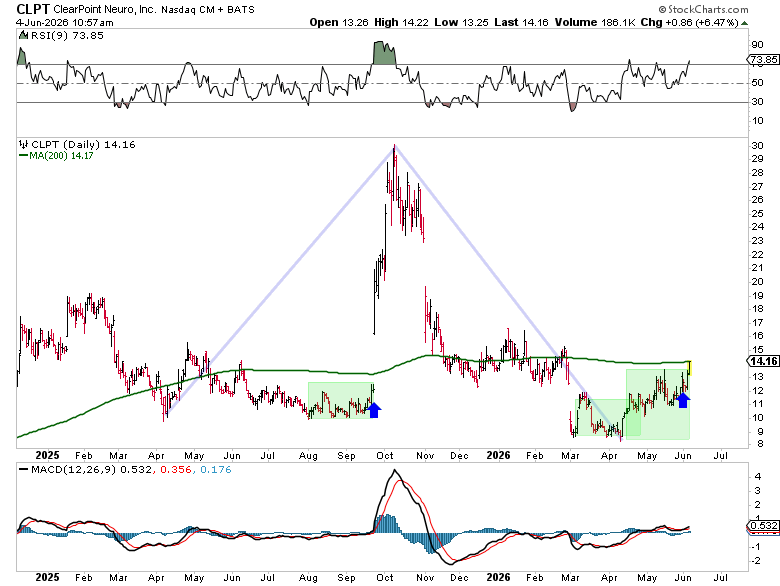
Task: Click the 17 label on the price axis
Action: tap(757, 322)
